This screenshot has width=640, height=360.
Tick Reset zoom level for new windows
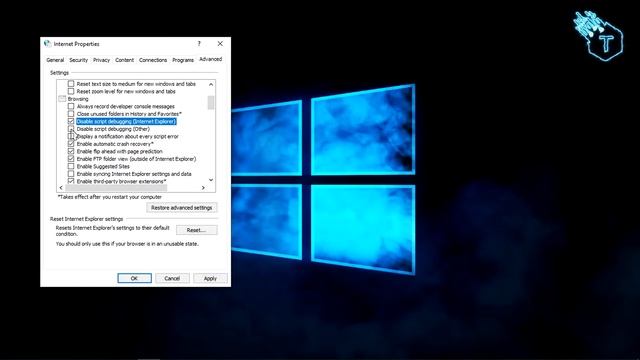pos(71,91)
